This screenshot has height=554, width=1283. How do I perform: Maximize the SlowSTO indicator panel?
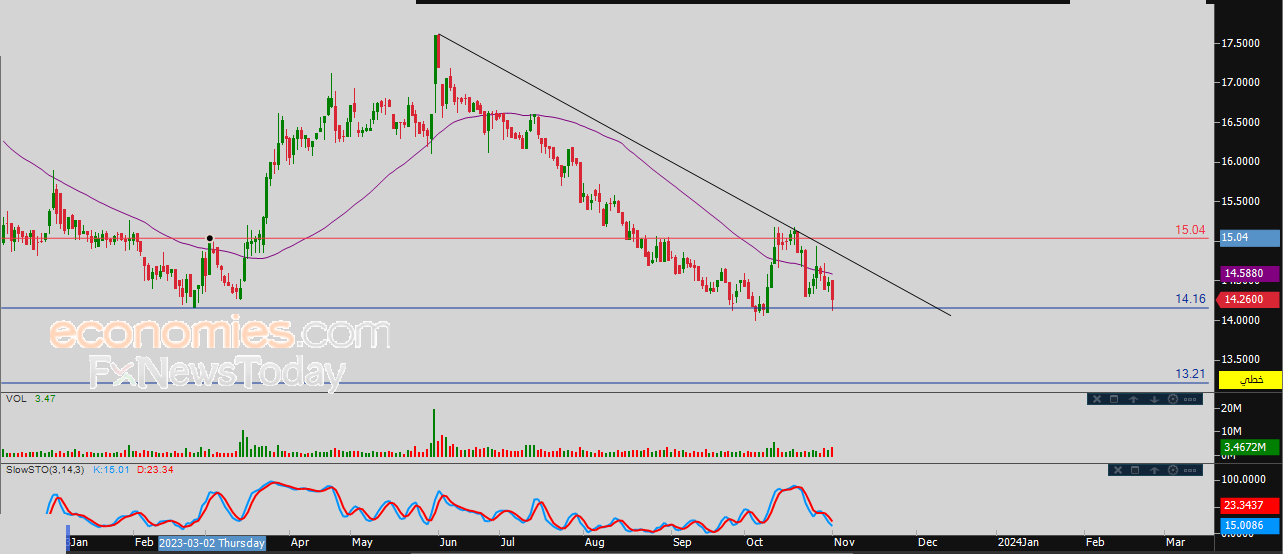pyautogui.click(x=1135, y=470)
